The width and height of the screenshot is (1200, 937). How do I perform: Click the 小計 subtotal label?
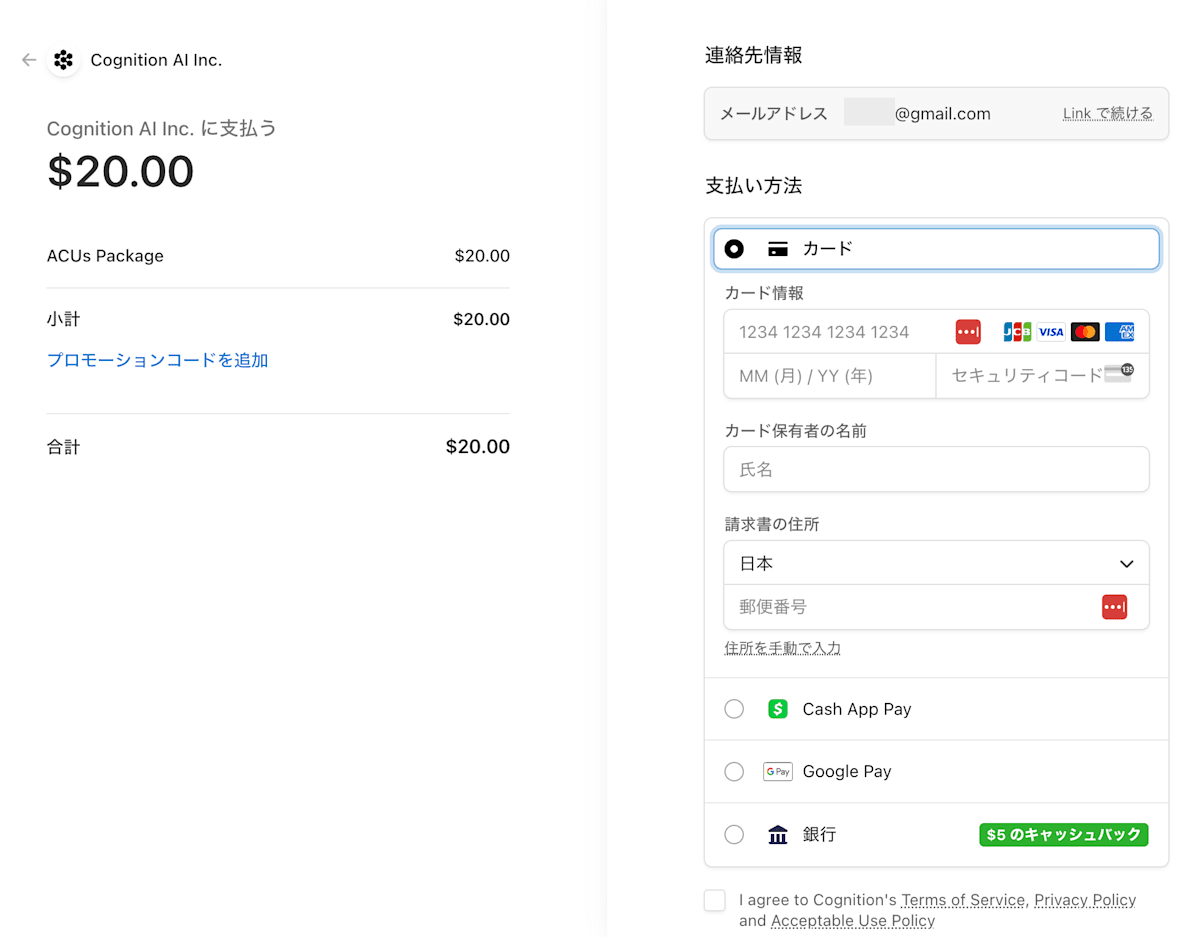point(63,320)
